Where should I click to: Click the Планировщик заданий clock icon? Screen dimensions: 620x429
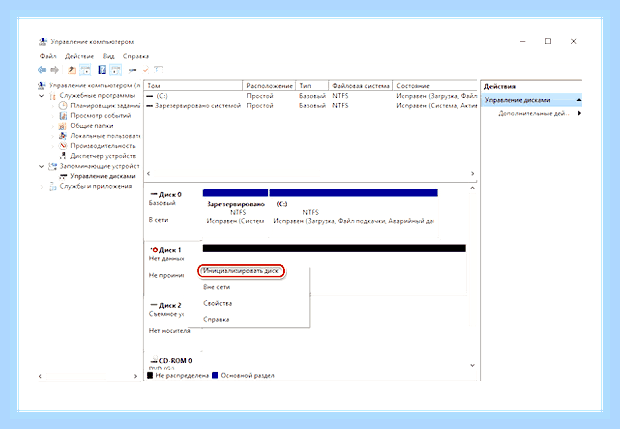point(63,106)
